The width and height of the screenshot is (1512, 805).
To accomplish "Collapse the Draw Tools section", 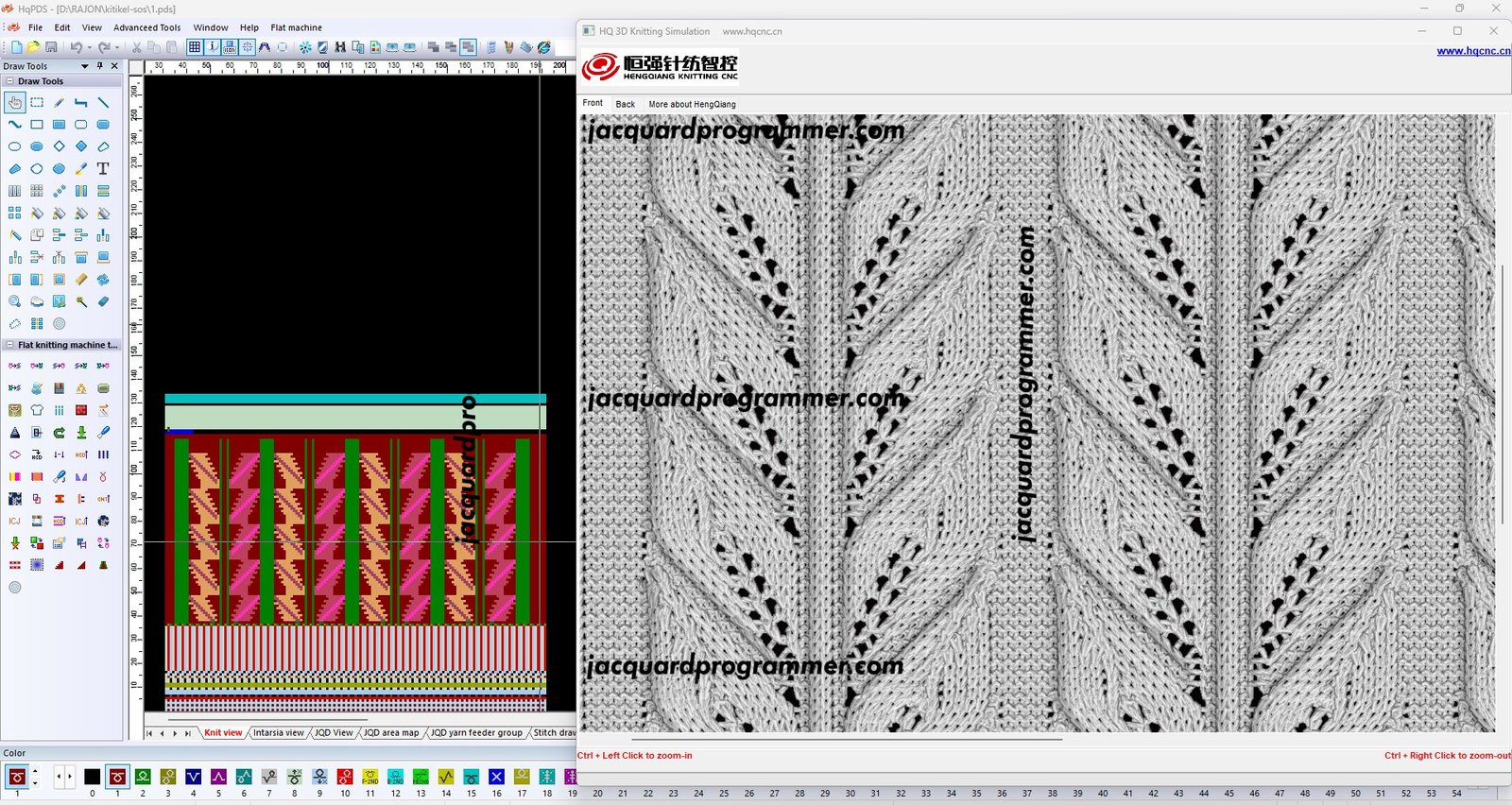I will click(10, 81).
